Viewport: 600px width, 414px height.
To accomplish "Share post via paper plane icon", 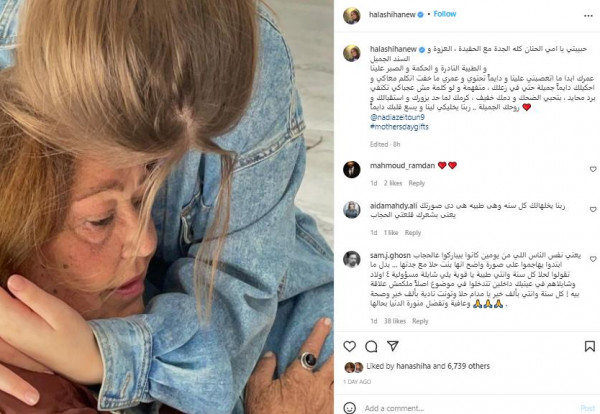I will [x=393, y=346].
